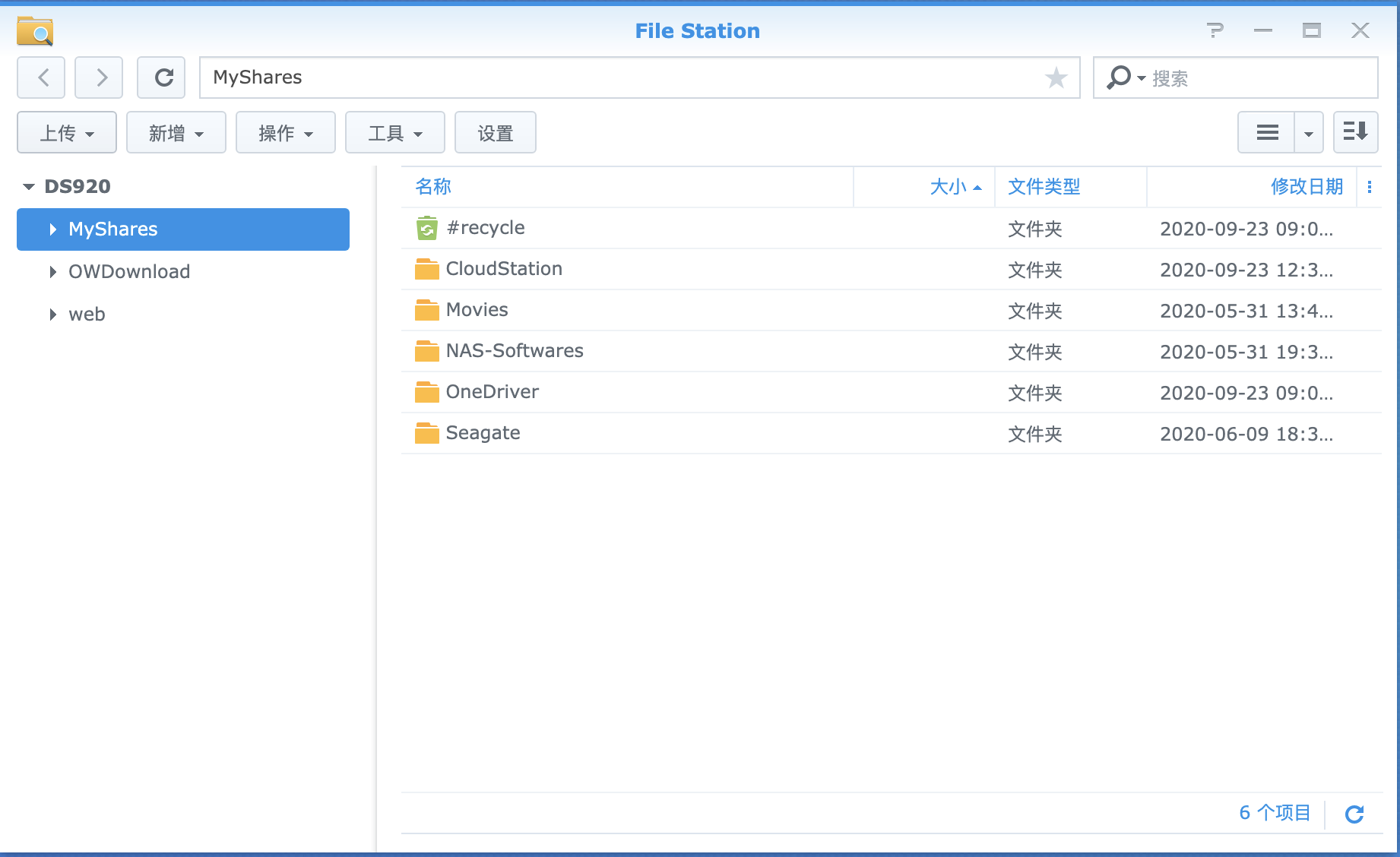Select MyShares in the folder tree
The width and height of the screenshot is (1400, 857).
(183, 229)
